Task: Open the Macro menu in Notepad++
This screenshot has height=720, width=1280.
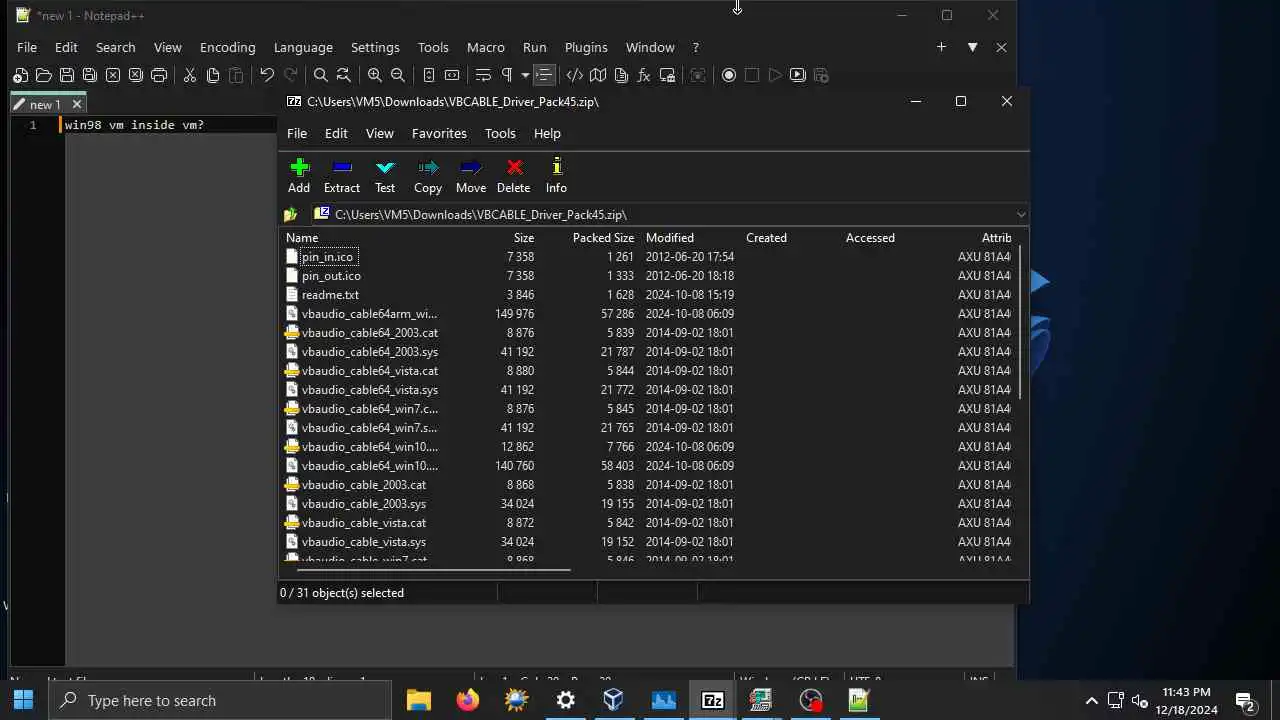Action: pyautogui.click(x=485, y=47)
